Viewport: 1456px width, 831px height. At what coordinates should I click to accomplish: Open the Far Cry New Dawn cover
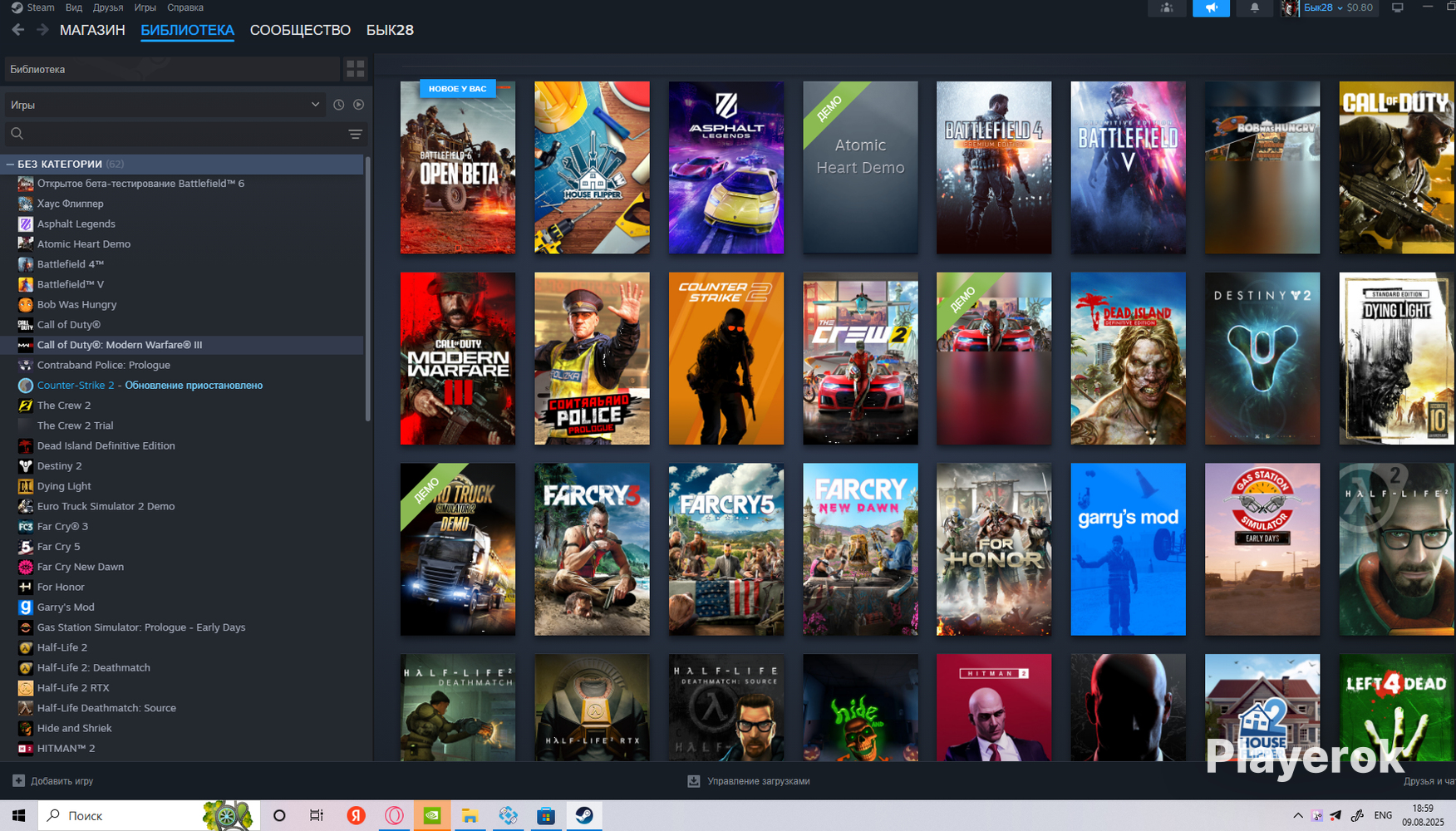(x=860, y=549)
